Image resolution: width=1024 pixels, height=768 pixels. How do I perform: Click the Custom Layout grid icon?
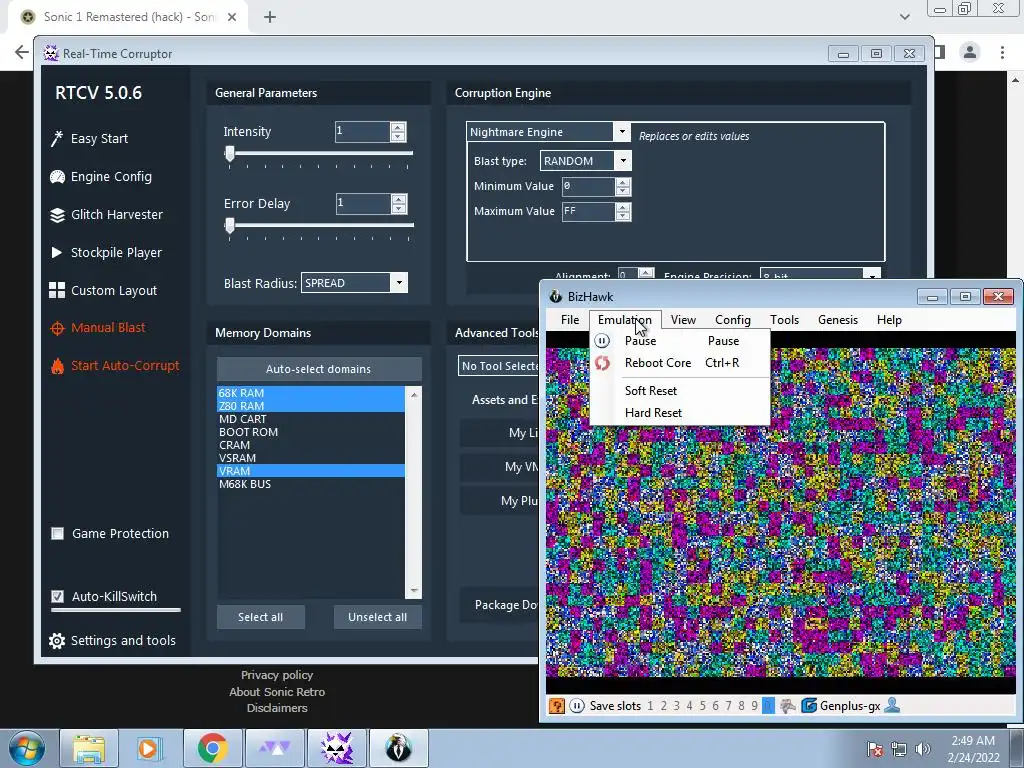click(x=57, y=290)
